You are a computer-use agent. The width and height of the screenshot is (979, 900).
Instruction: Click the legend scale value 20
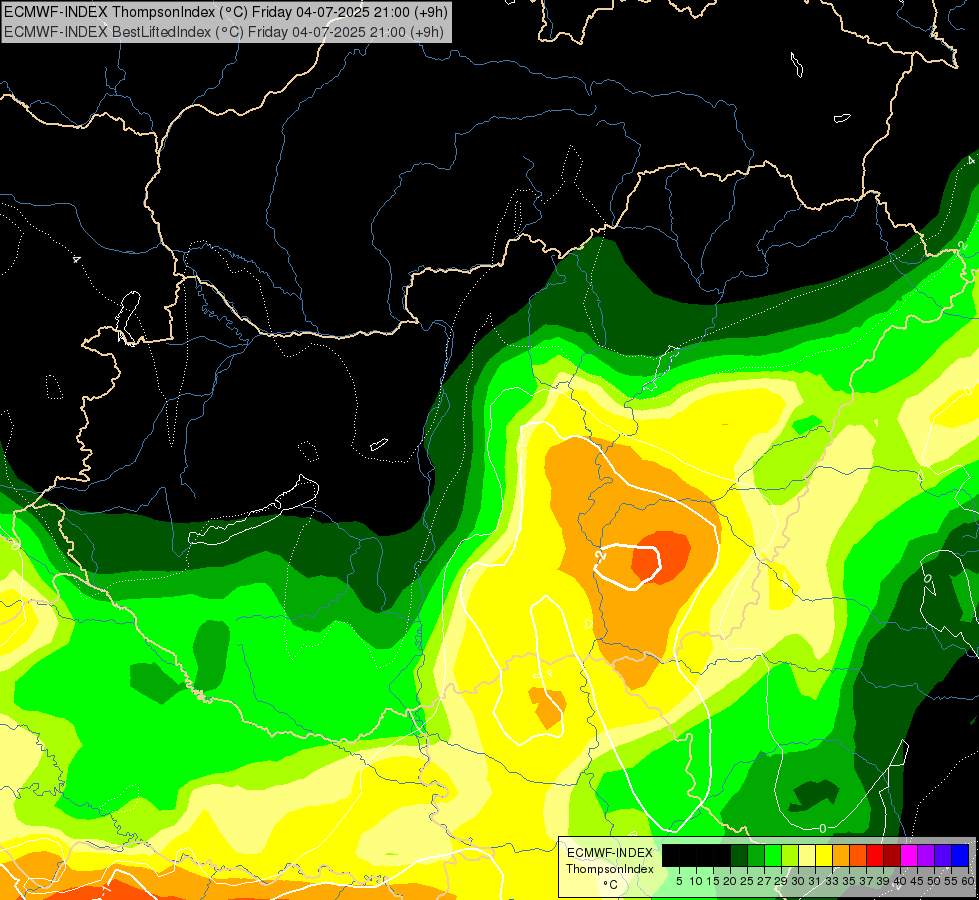(x=729, y=881)
